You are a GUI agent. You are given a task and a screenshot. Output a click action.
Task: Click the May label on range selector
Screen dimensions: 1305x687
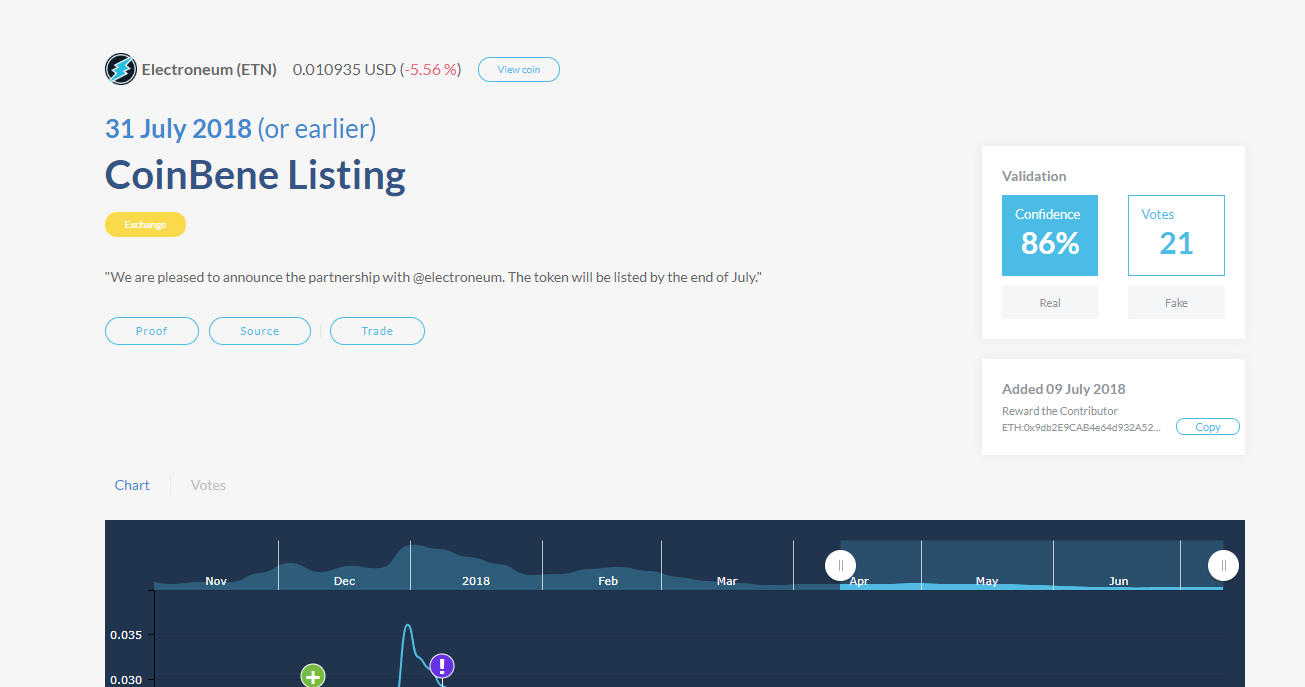coord(987,581)
